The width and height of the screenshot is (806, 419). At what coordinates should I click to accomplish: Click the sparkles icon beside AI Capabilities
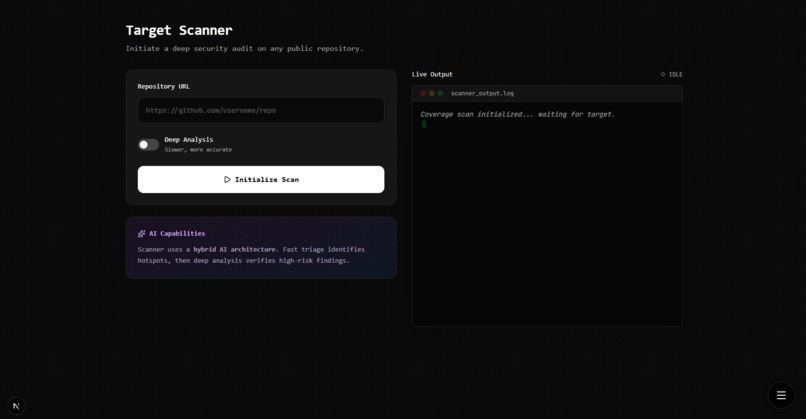point(141,233)
